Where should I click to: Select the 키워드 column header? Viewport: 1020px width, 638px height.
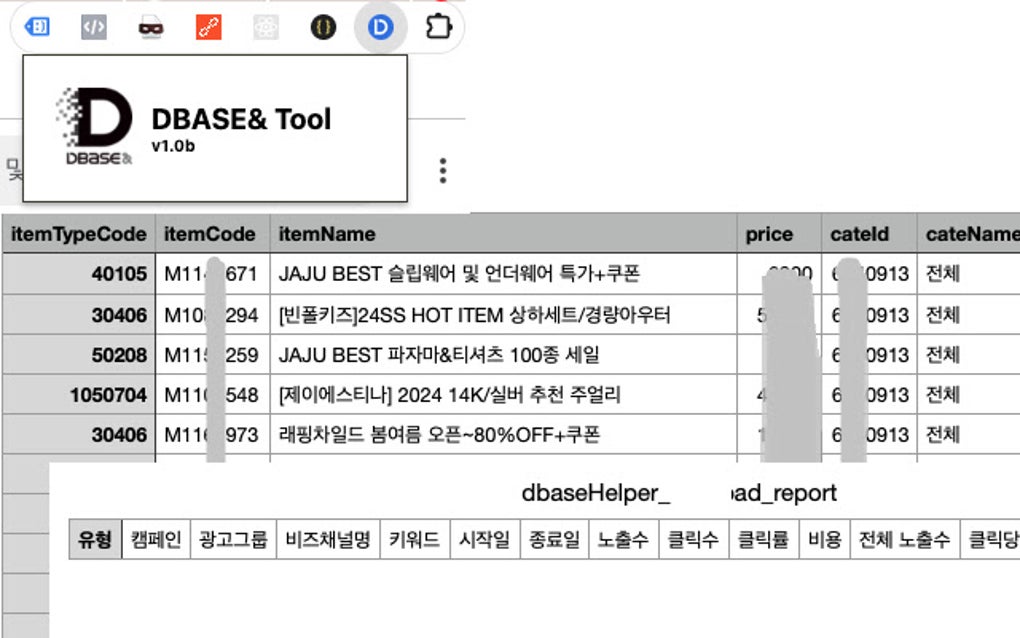[x=415, y=541]
